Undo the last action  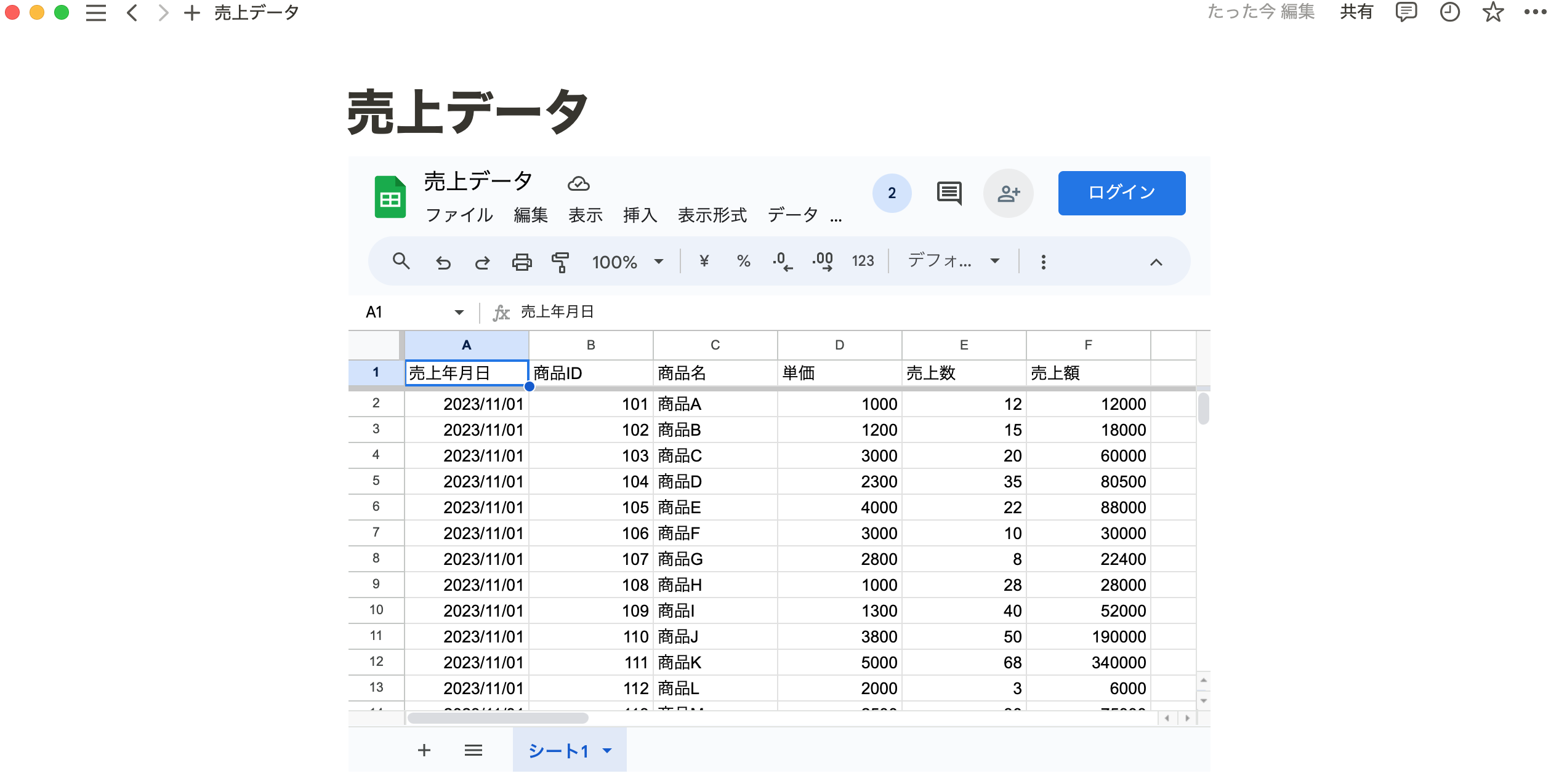(x=443, y=262)
